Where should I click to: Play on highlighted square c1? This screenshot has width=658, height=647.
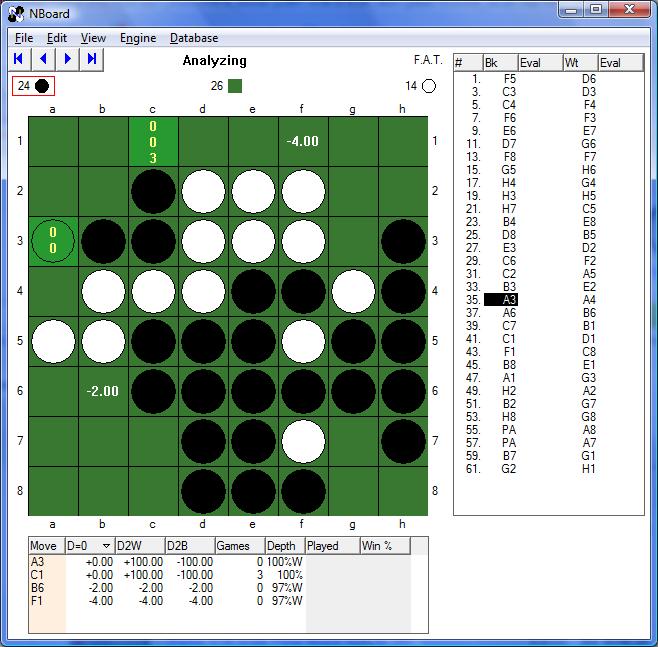pos(153,142)
